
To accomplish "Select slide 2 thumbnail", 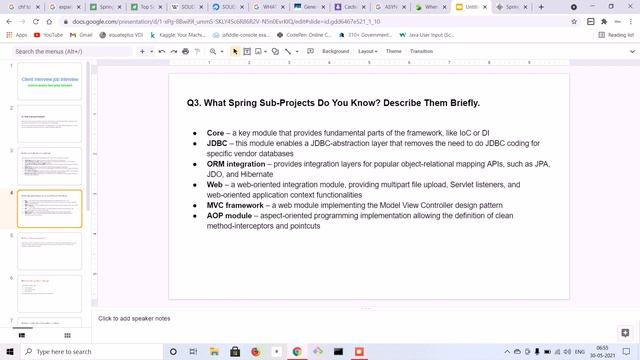I will pyautogui.click(x=50, y=124).
